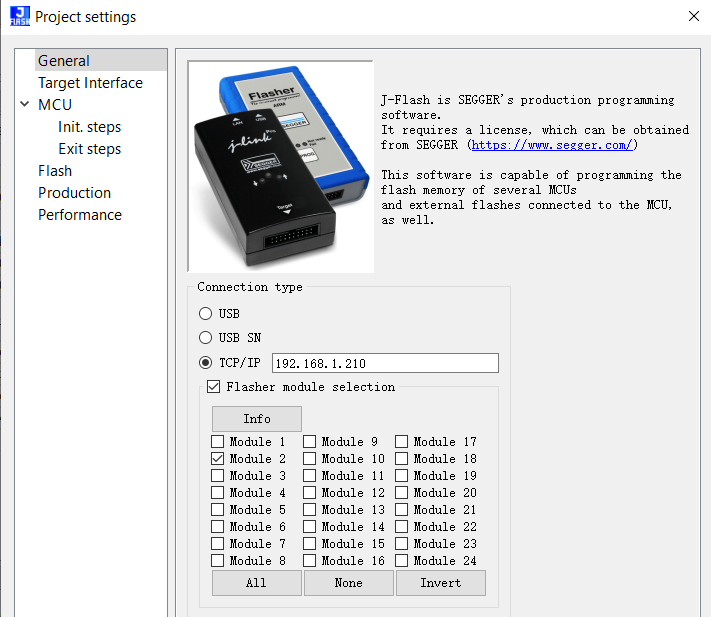The image size is (711, 617).
Task: Enable Module 11 checkbox
Action: 310,476
